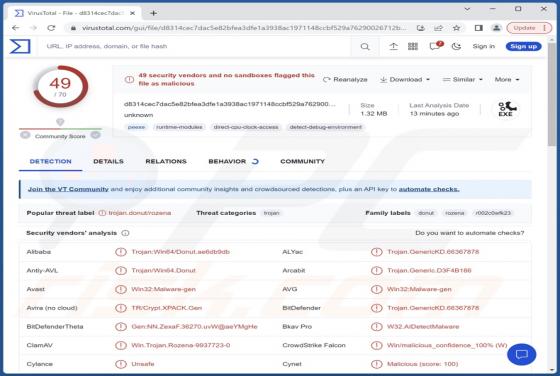Open the apps grid icon

click(x=413, y=46)
